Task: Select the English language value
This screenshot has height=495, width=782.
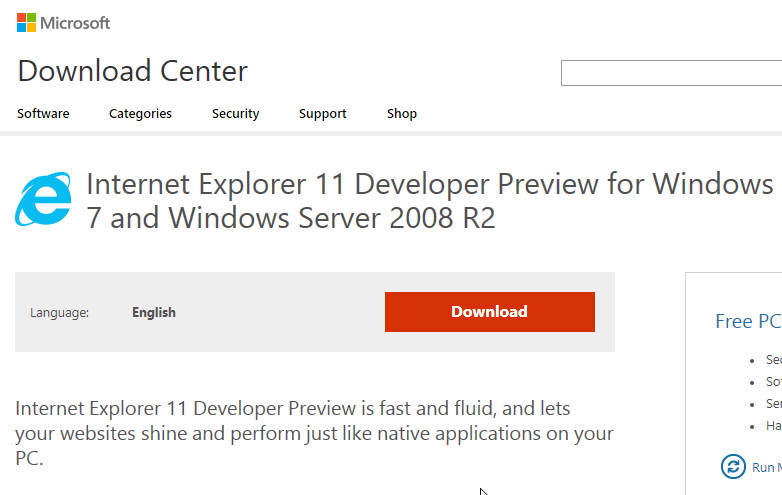Action: 154,313
